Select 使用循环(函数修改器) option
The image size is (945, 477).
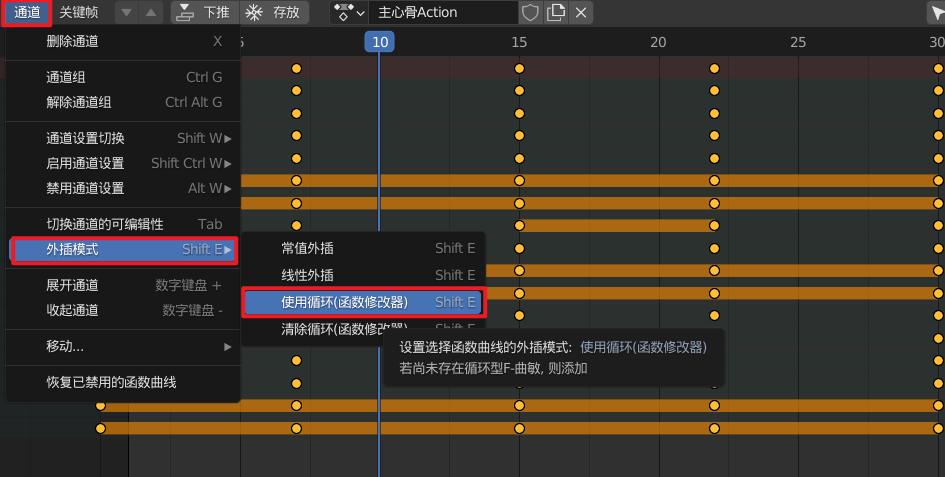(x=364, y=302)
